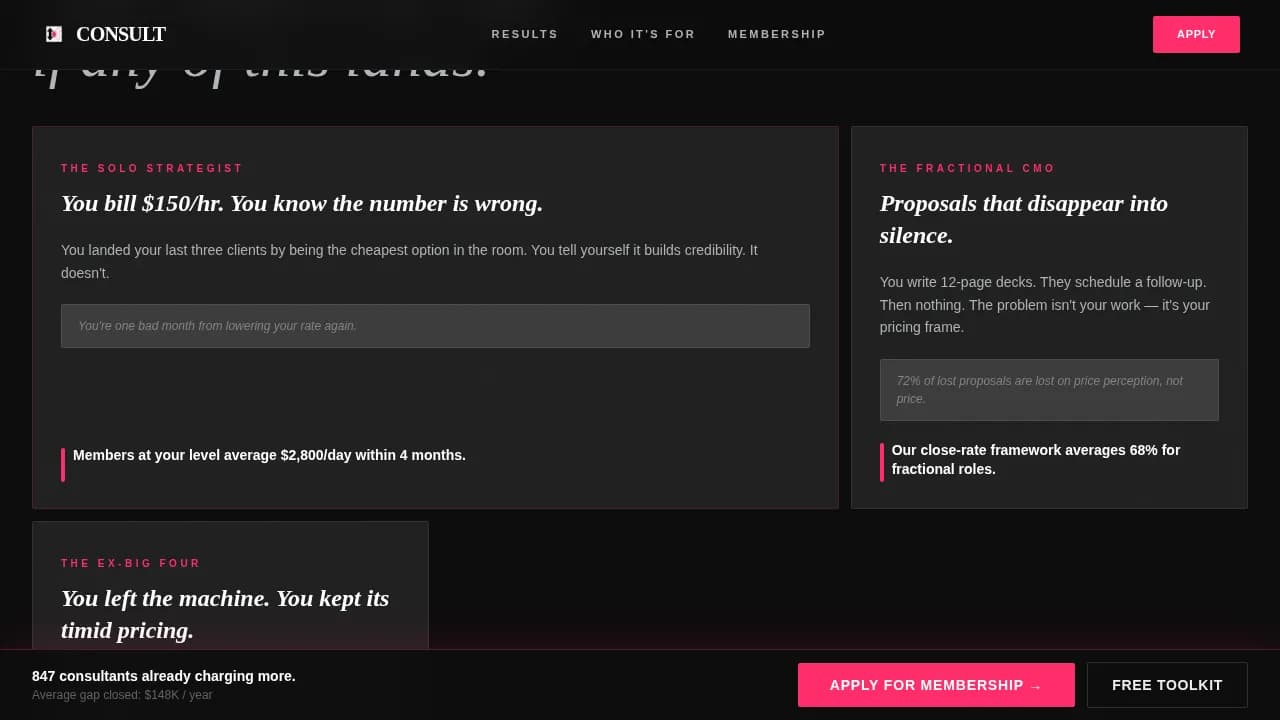Navigate to the Membership nav item
This screenshot has height=720, width=1280.
coord(777,34)
